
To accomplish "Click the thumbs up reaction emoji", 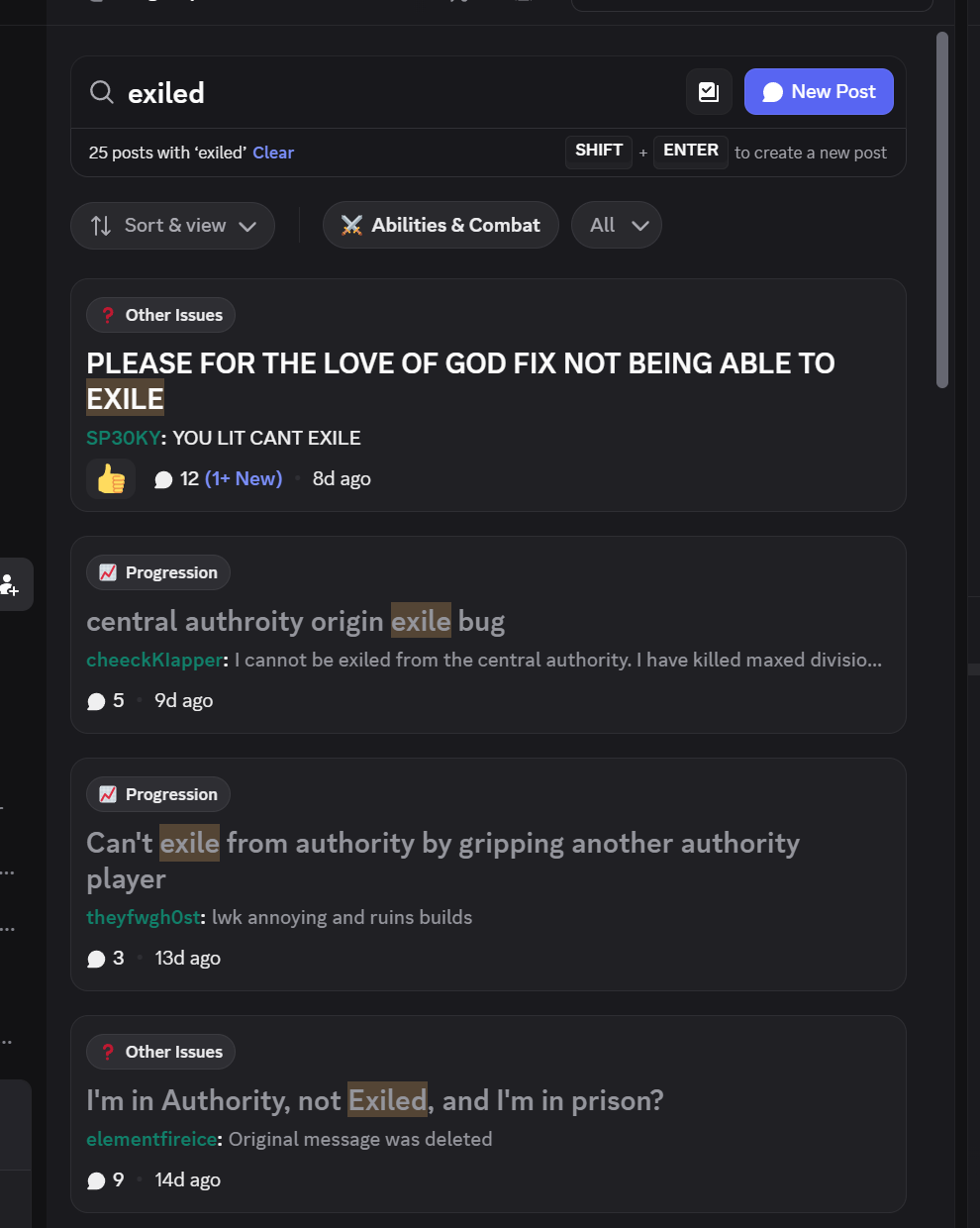I will pos(111,479).
